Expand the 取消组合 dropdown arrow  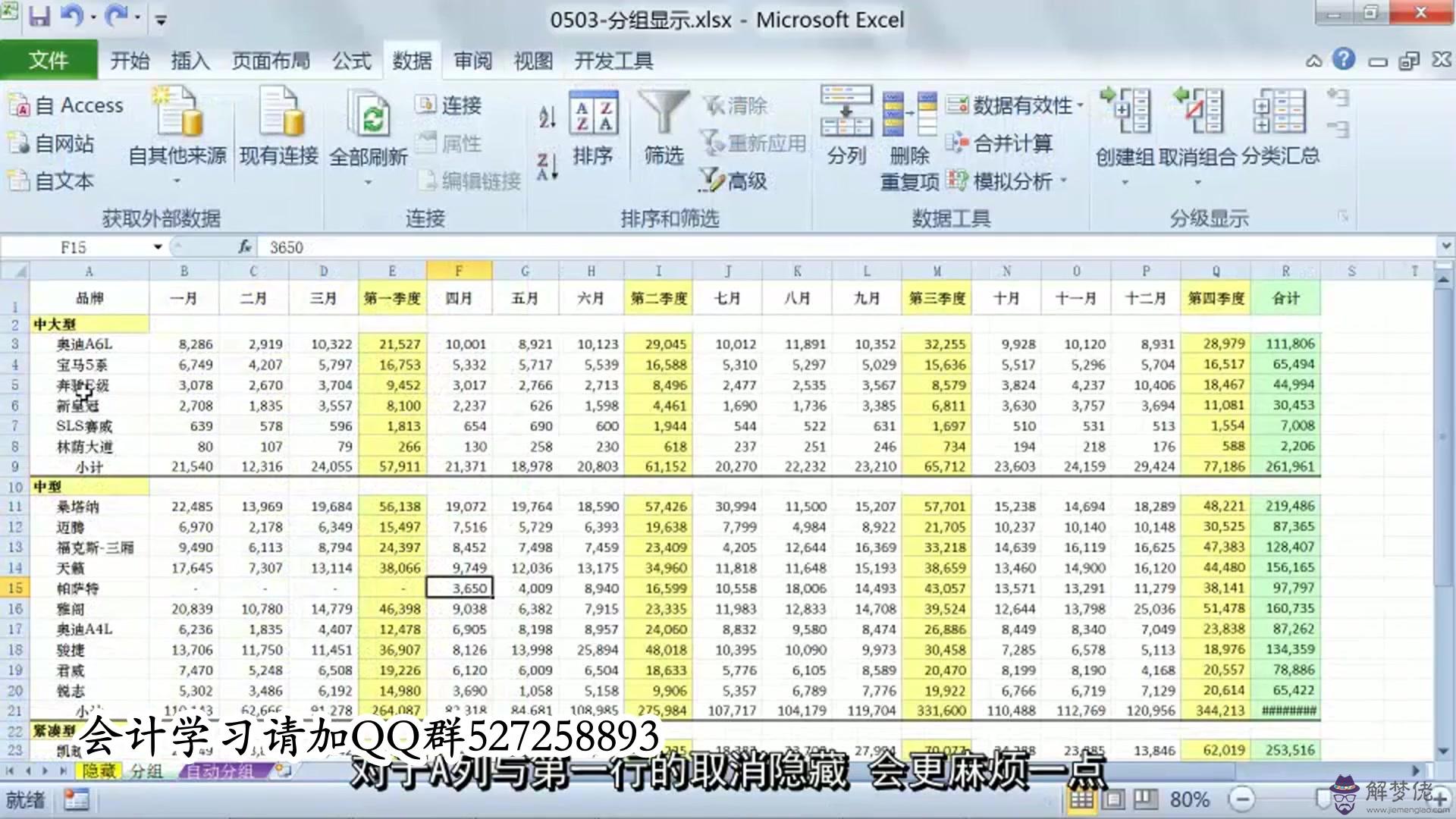(1197, 182)
